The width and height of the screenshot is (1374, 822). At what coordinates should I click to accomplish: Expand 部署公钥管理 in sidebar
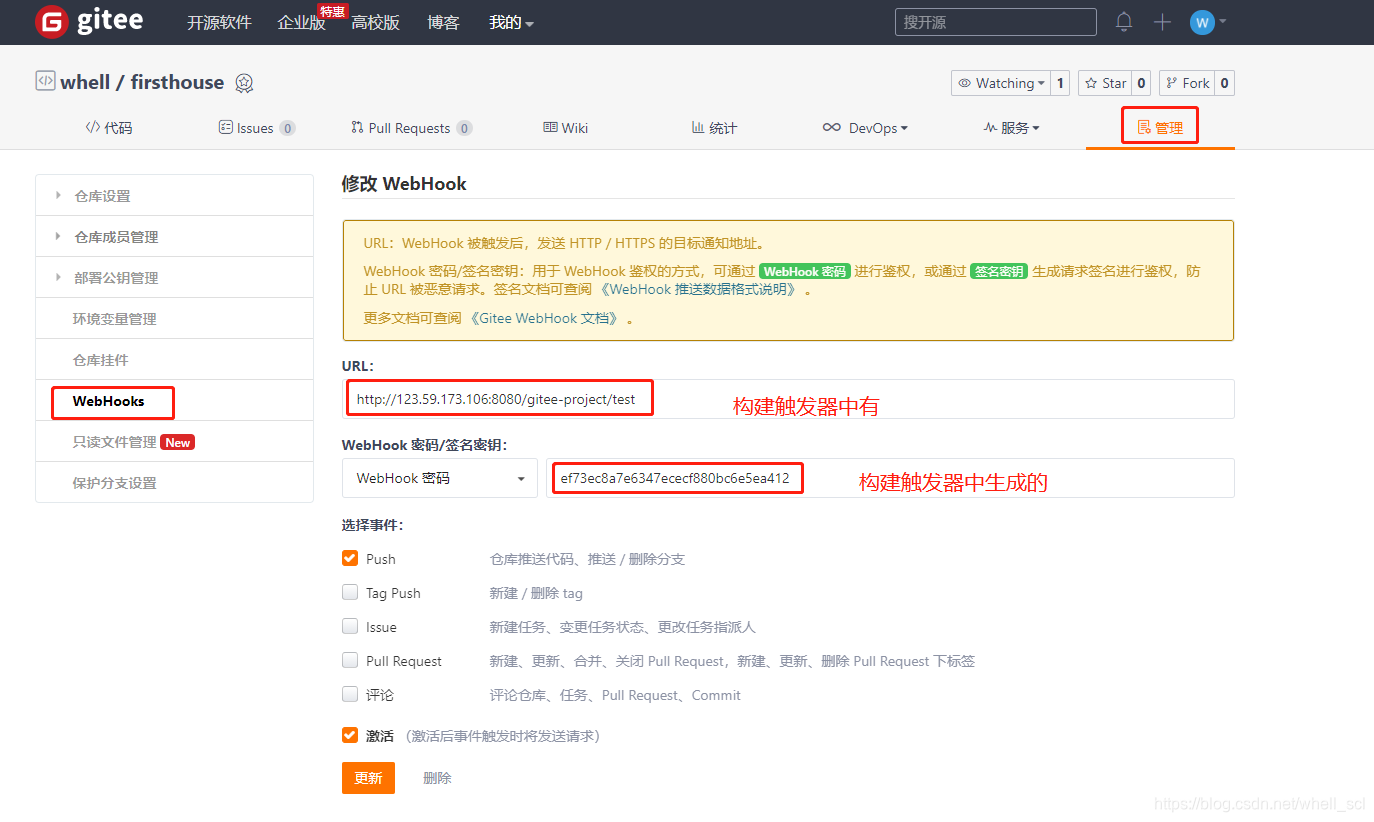[x=174, y=278]
